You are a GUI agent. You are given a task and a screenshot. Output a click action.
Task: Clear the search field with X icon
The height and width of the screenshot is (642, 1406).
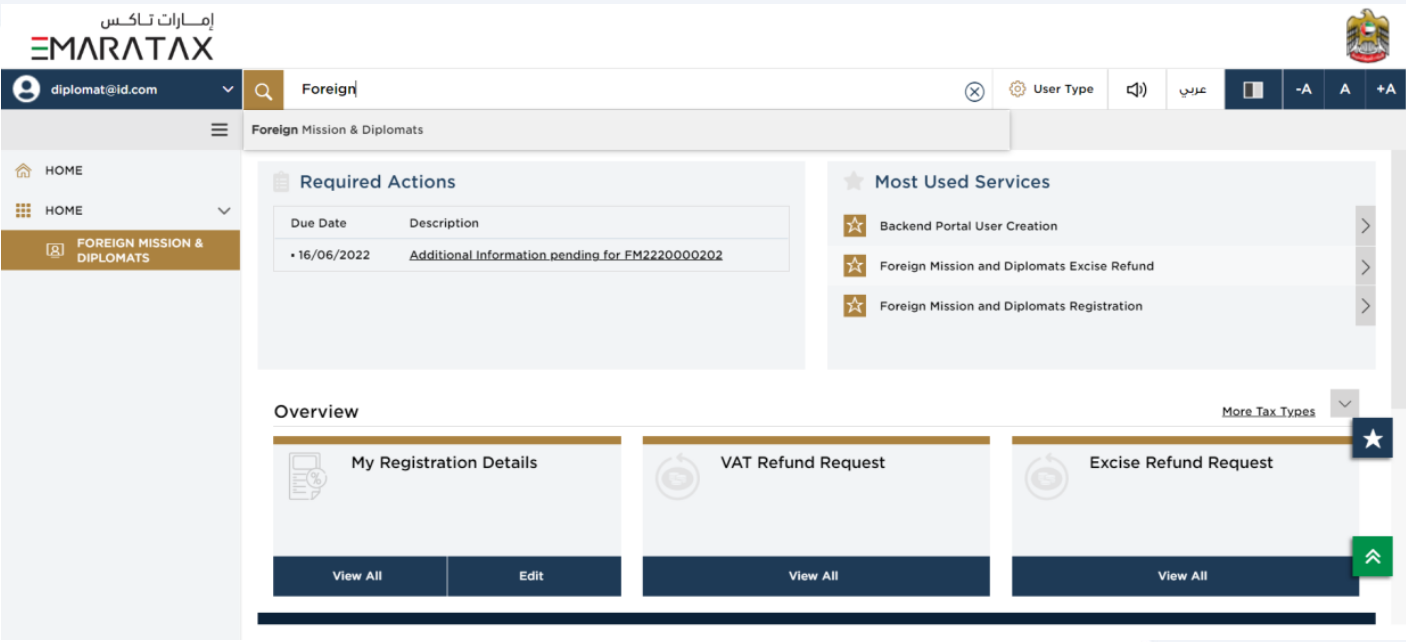click(974, 92)
